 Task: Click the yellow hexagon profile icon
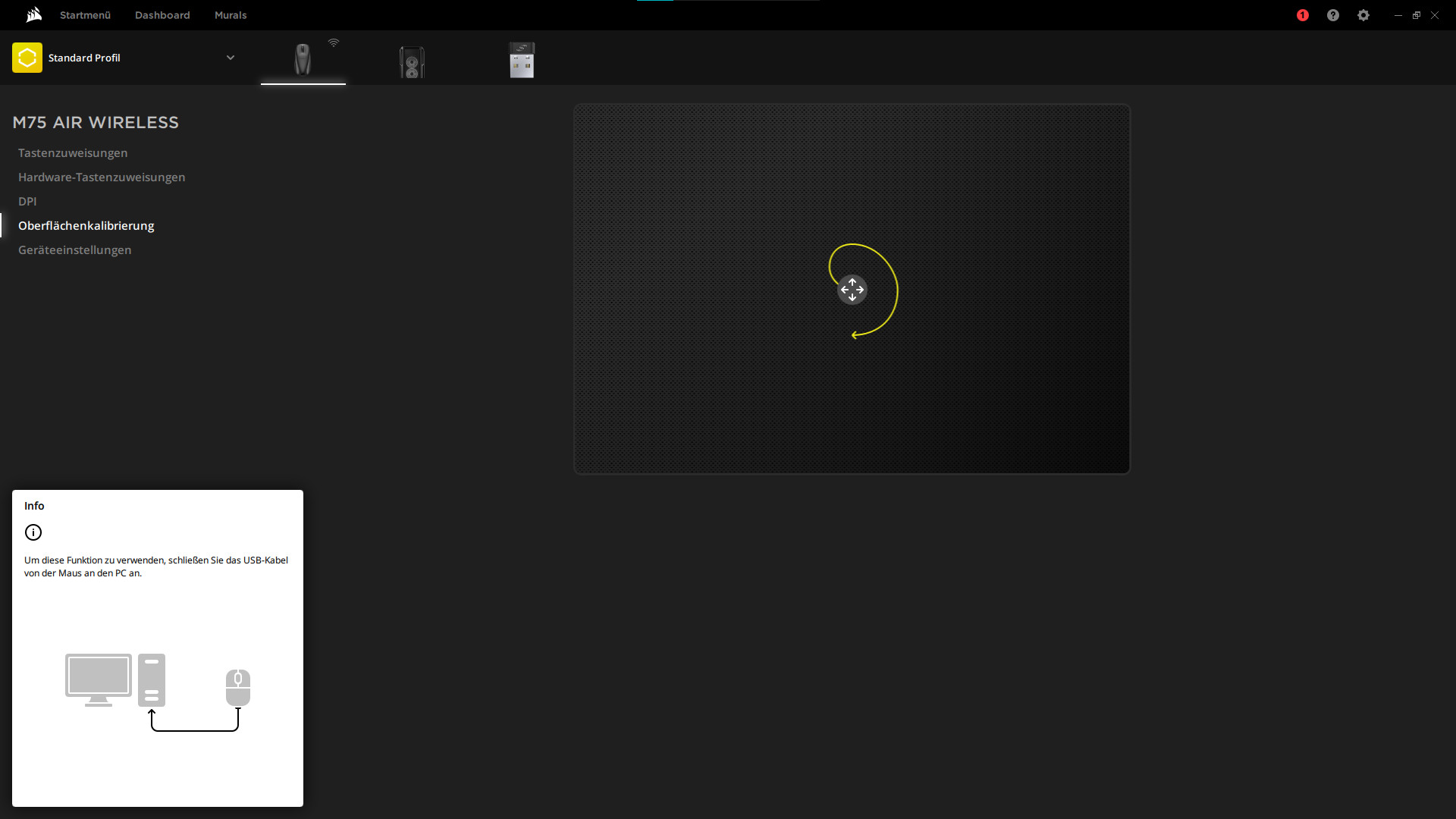(x=27, y=58)
